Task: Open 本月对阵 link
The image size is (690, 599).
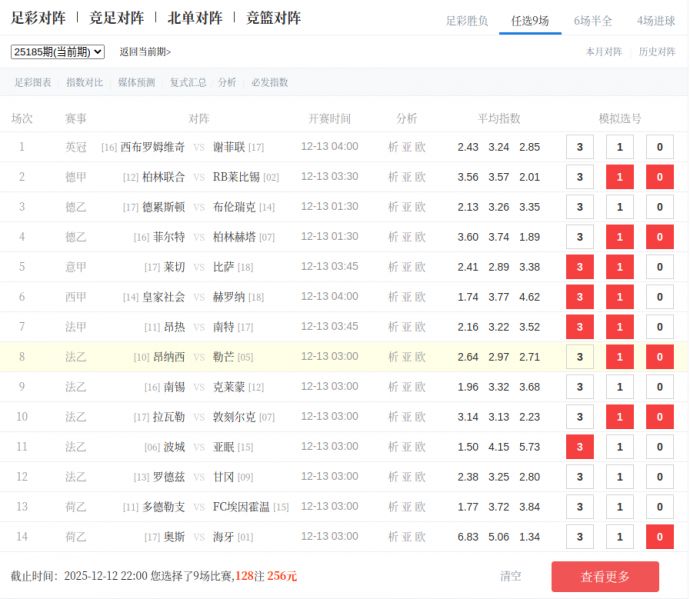Action: point(603,52)
